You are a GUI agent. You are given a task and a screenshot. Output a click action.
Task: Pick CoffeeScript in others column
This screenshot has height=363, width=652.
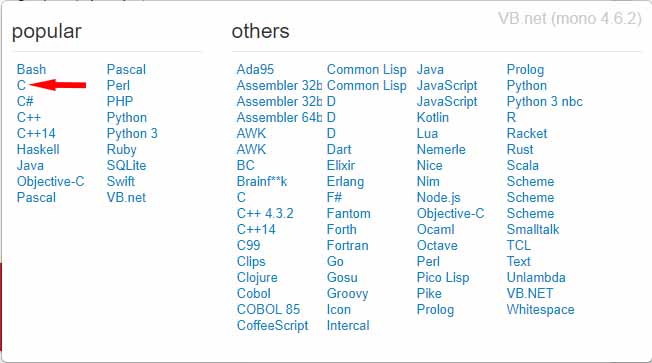[272, 326]
